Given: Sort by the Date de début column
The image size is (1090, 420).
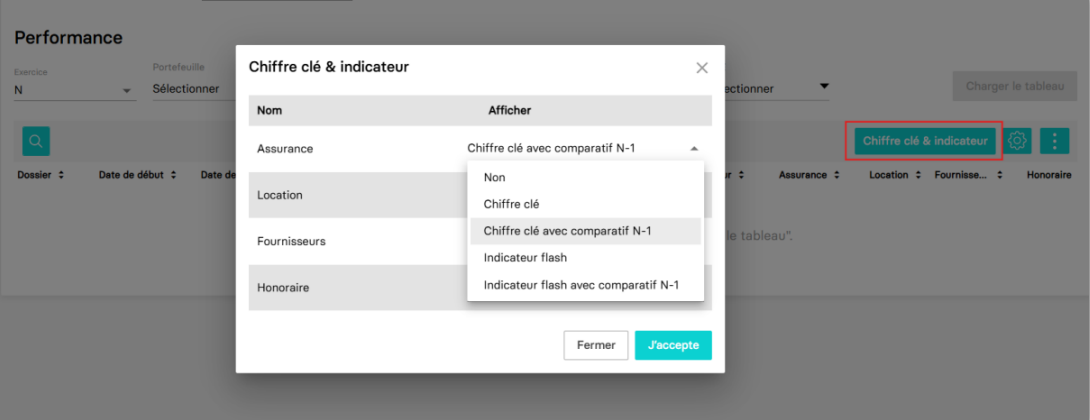Looking at the screenshot, I should click(138, 175).
